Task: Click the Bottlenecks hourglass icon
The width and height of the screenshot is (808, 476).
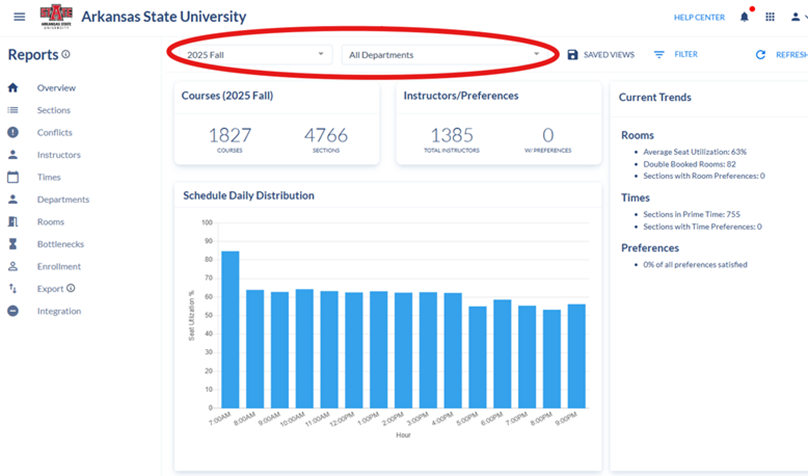Action: pyautogui.click(x=13, y=244)
